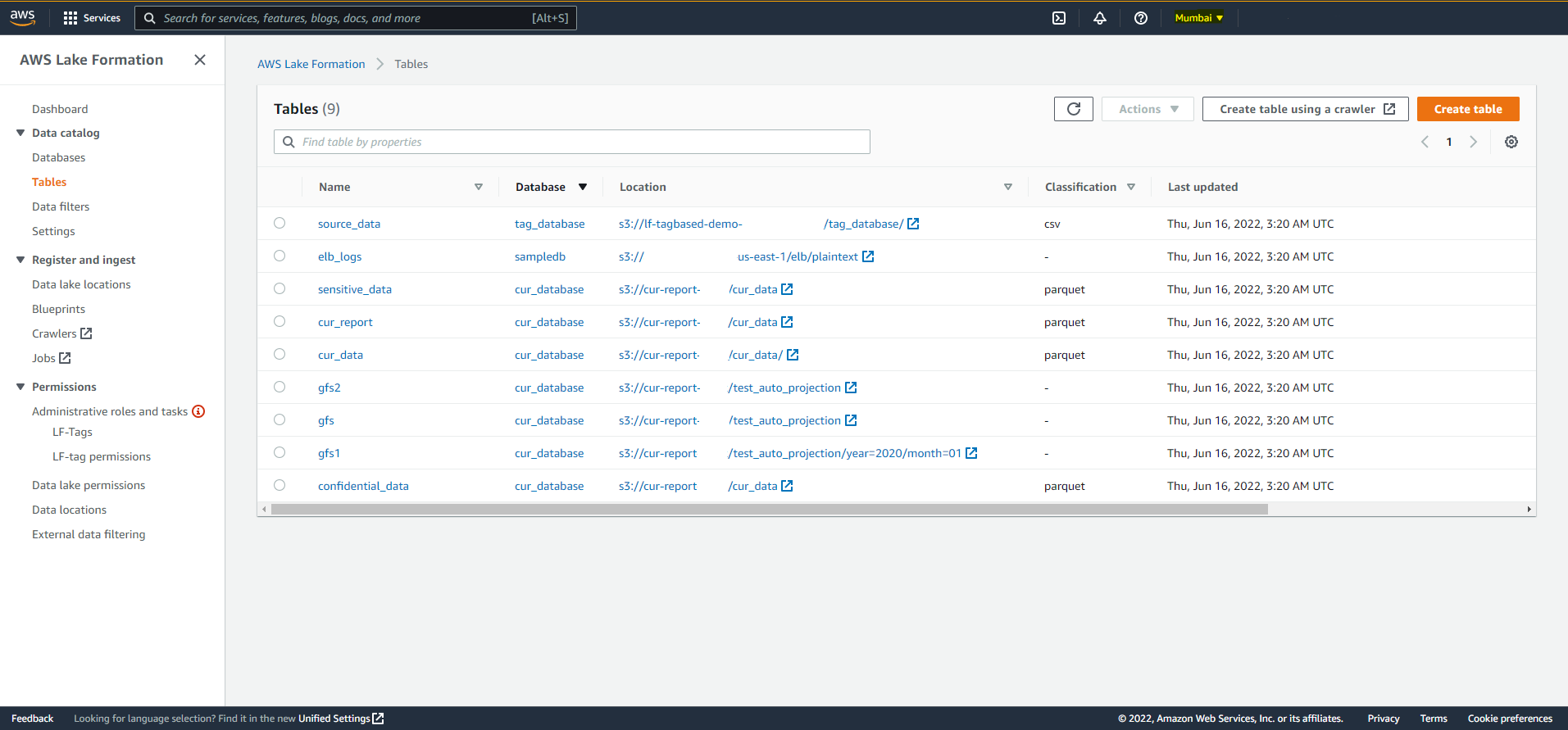Open source_data location external link icon
Viewport: 1568px width, 730px height.
click(913, 224)
